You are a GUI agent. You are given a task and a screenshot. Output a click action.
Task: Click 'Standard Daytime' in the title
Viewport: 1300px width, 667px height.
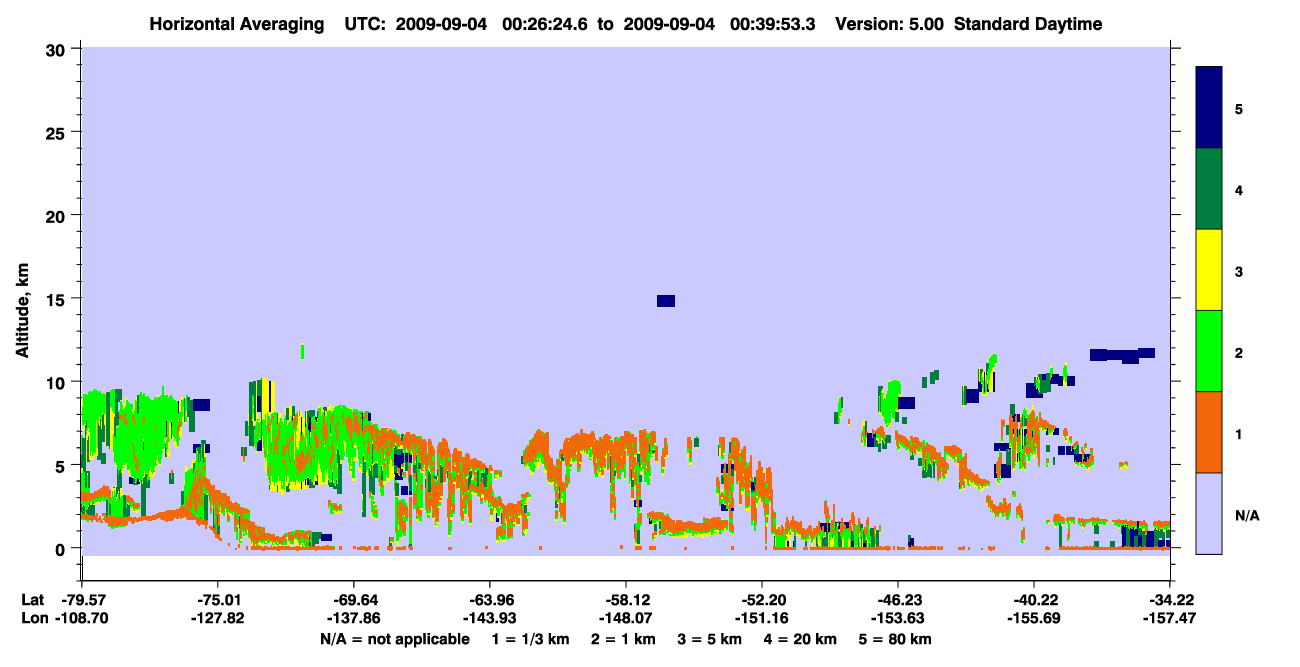click(x=1028, y=24)
